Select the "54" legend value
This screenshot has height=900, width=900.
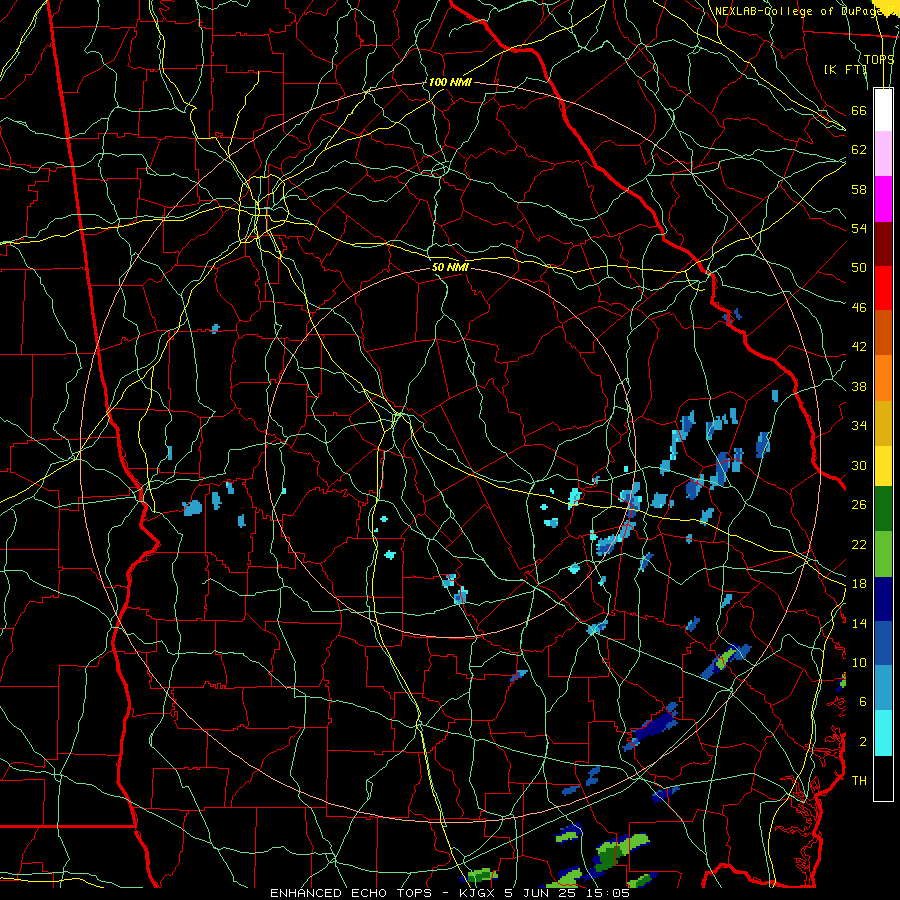pos(859,228)
